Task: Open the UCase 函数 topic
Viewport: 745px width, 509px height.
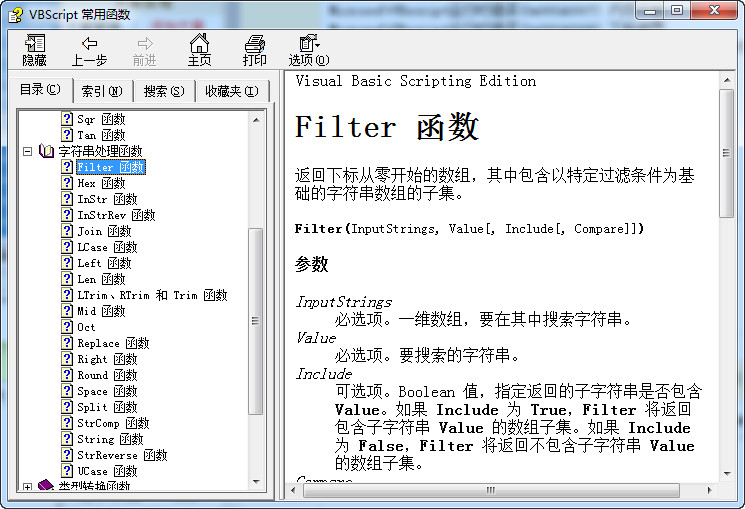Action: click(107, 471)
